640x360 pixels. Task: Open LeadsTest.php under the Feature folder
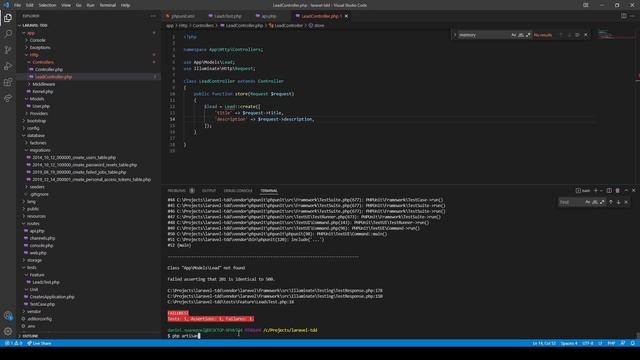45,282
